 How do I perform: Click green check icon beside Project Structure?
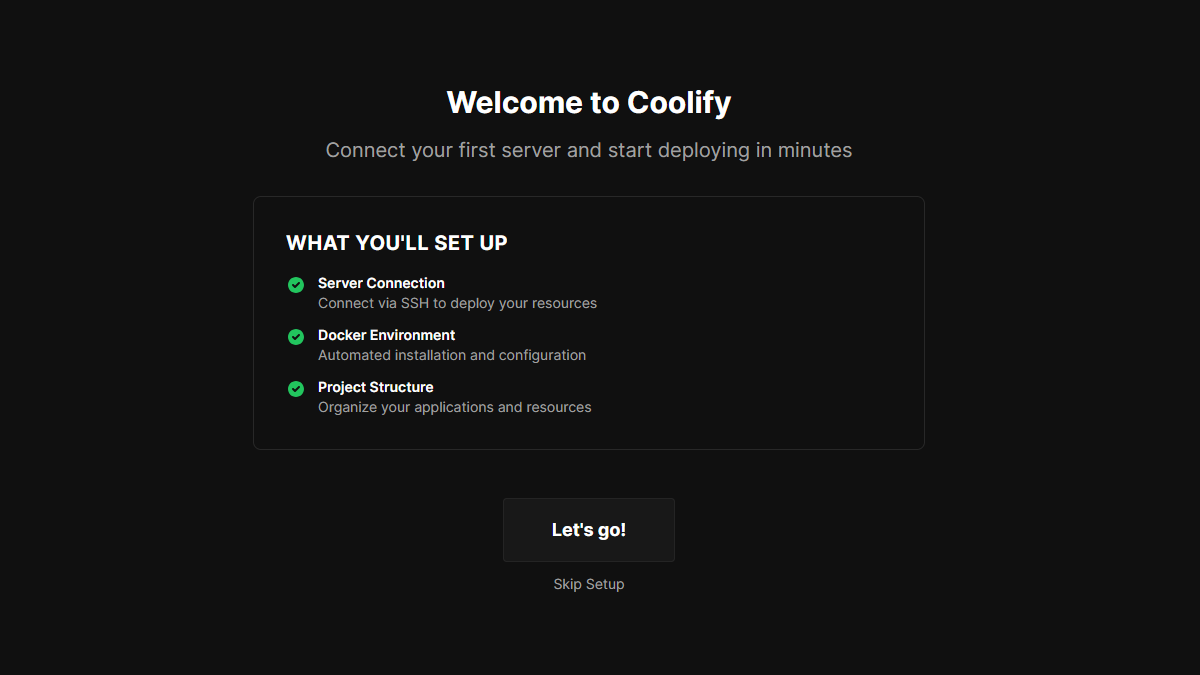[296, 389]
